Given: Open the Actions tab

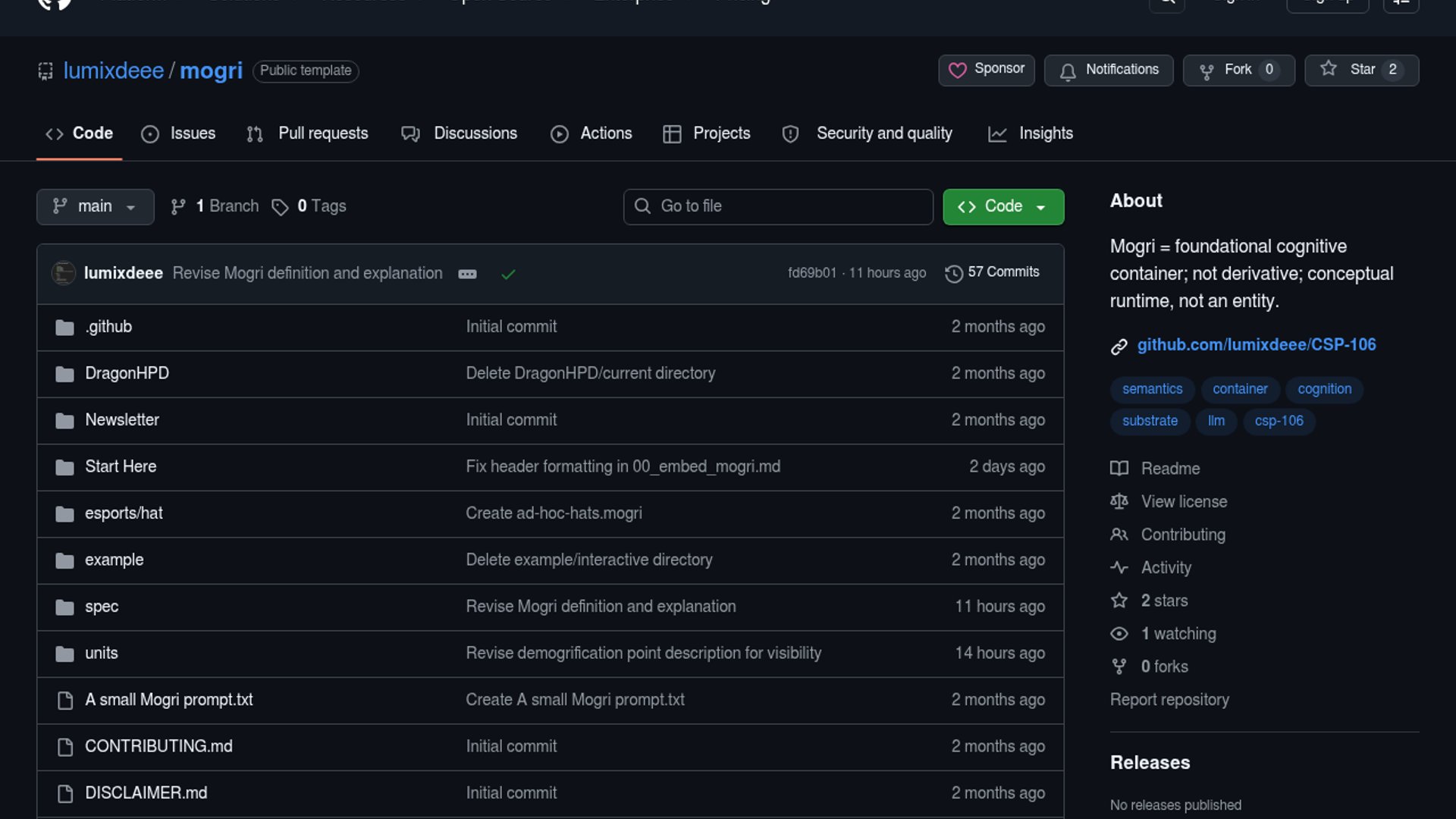Looking at the screenshot, I should pyautogui.click(x=591, y=133).
